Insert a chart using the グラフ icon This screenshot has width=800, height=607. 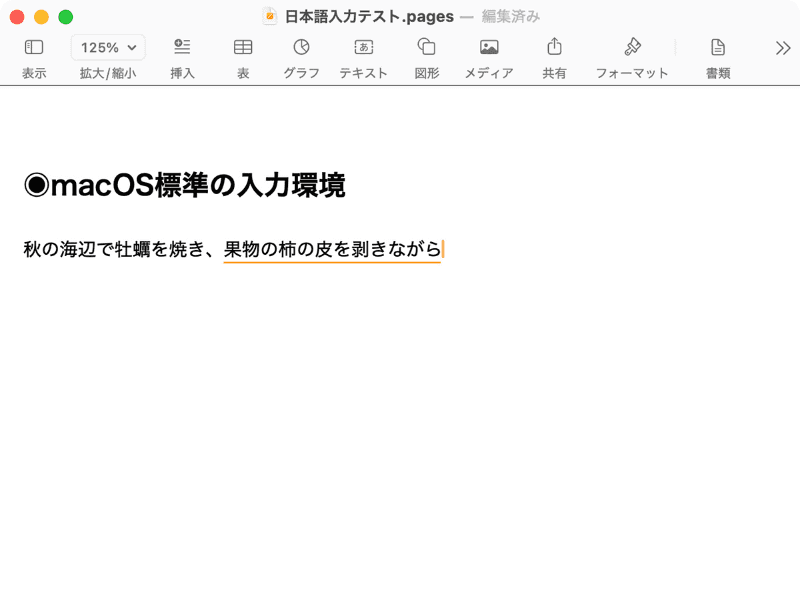(302, 47)
